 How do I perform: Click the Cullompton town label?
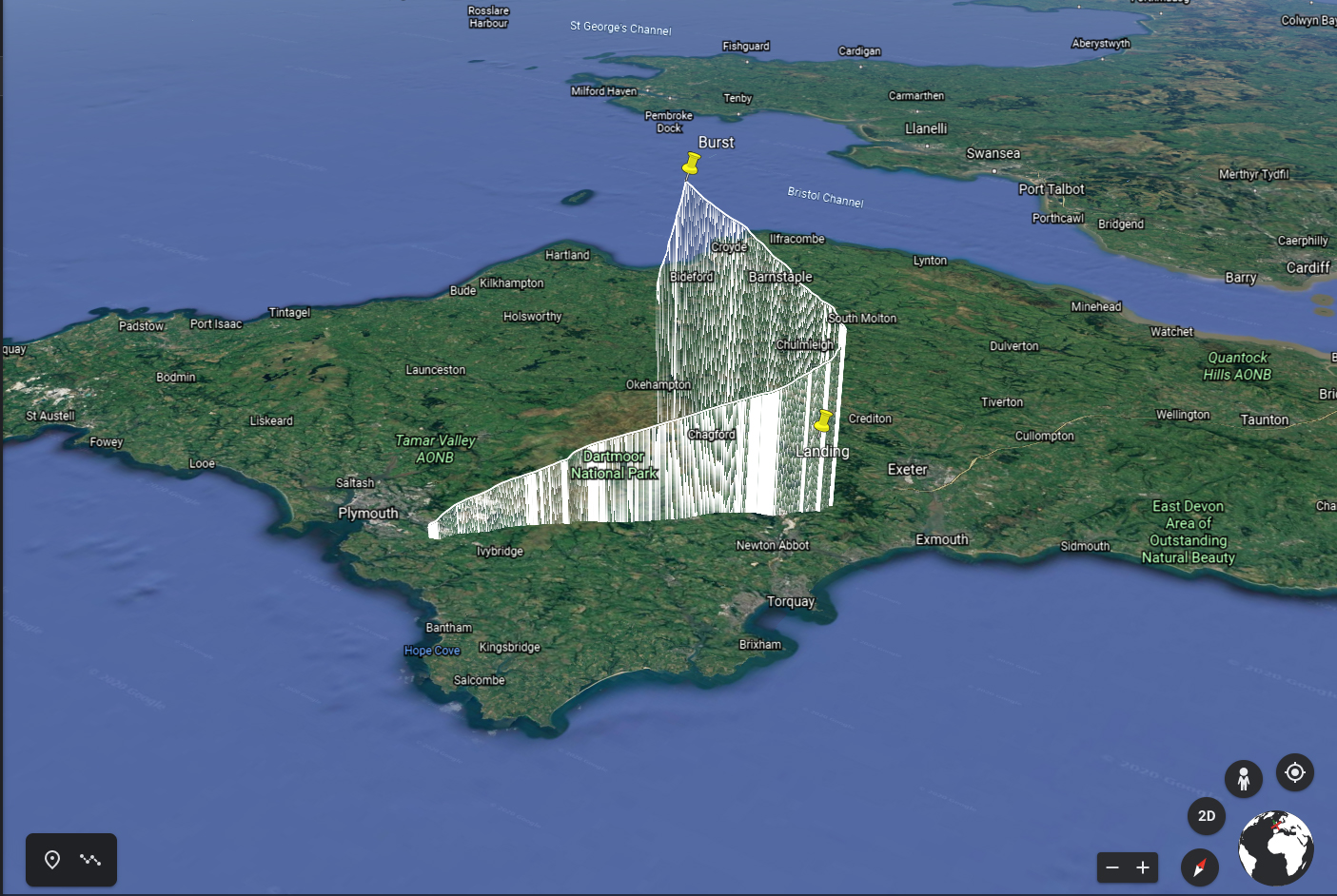click(x=1044, y=436)
